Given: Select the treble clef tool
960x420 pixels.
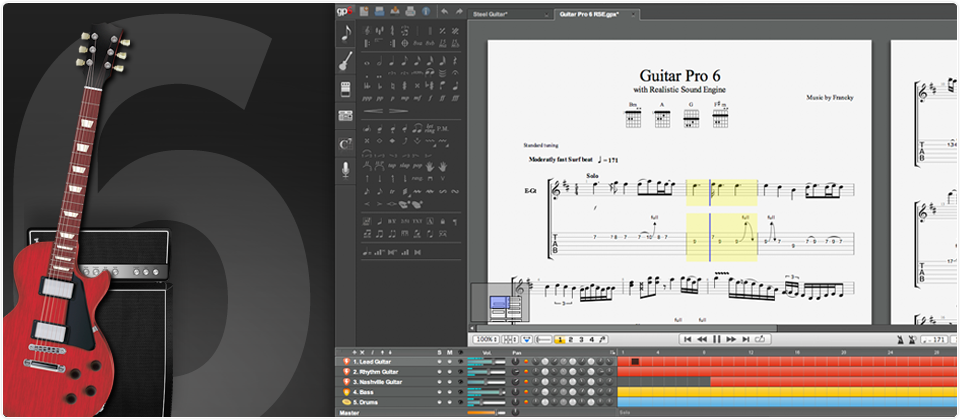Looking at the screenshot, I should [367, 31].
